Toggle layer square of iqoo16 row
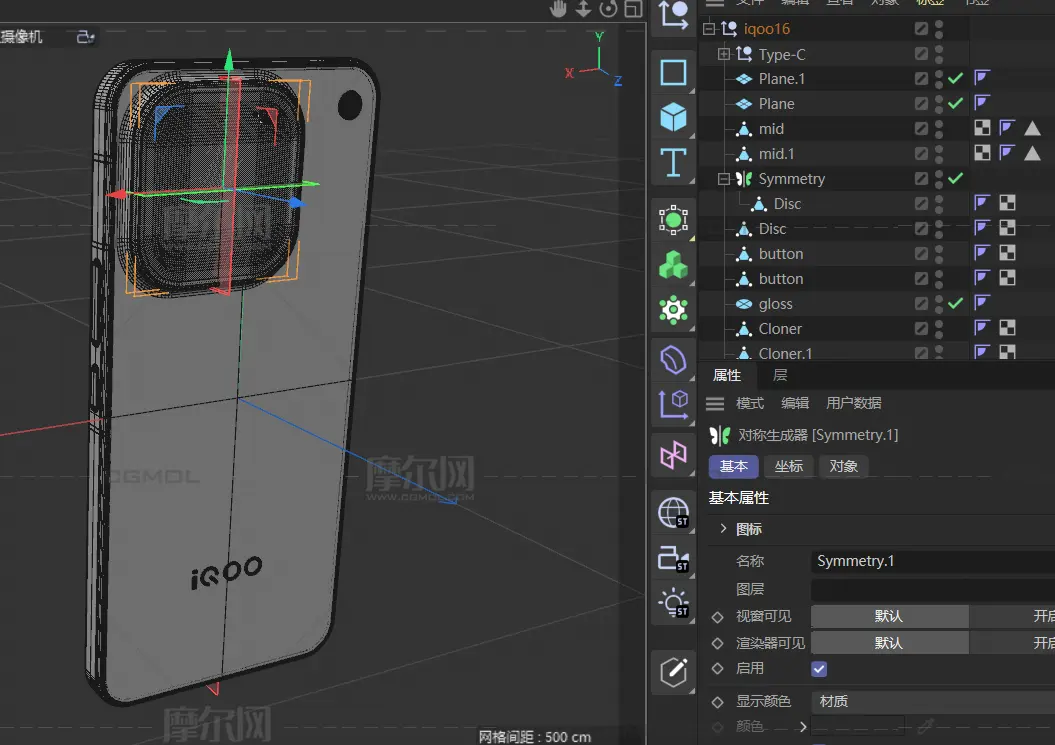 (x=921, y=28)
